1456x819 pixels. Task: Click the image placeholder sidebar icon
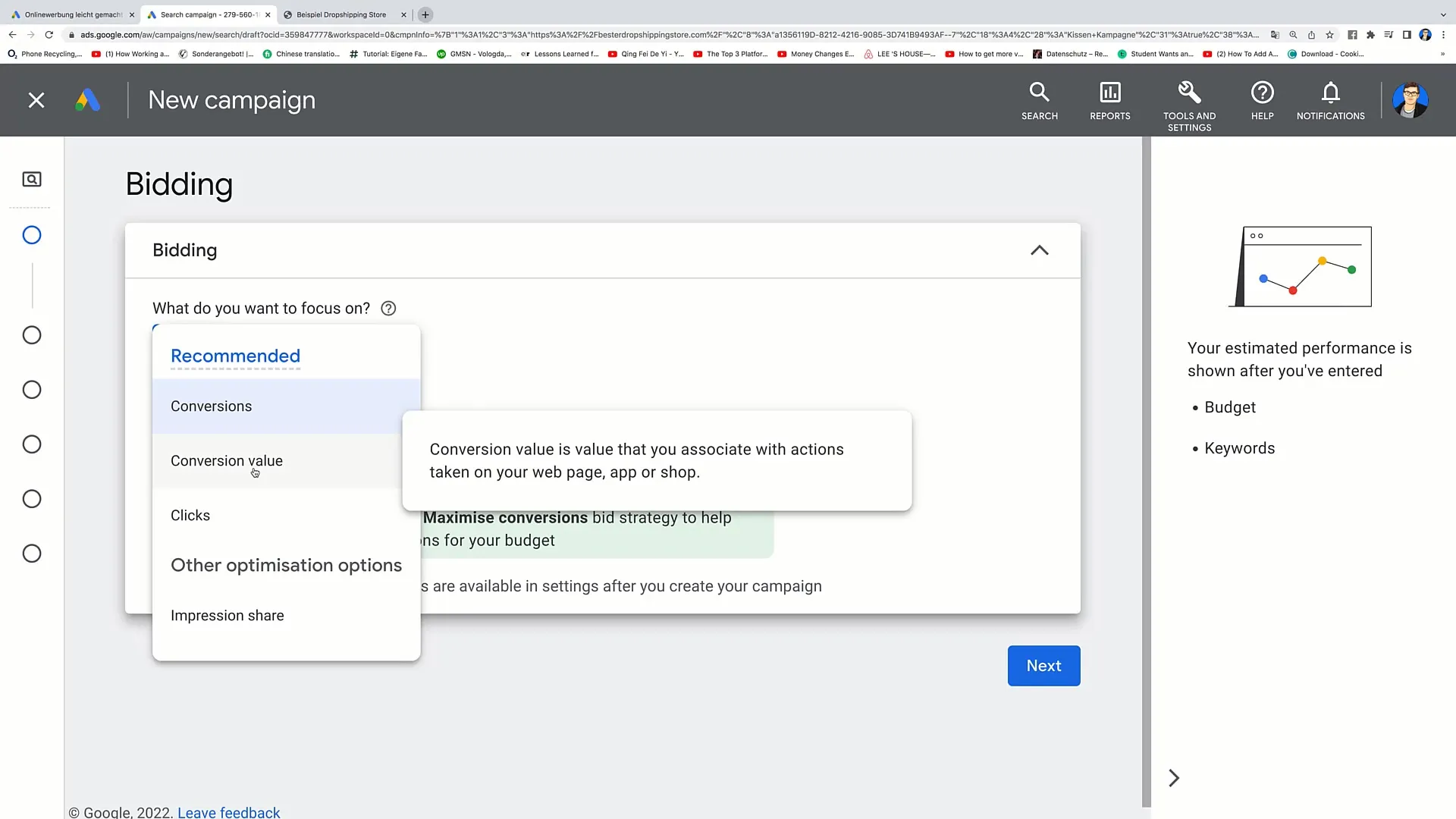tap(30, 179)
